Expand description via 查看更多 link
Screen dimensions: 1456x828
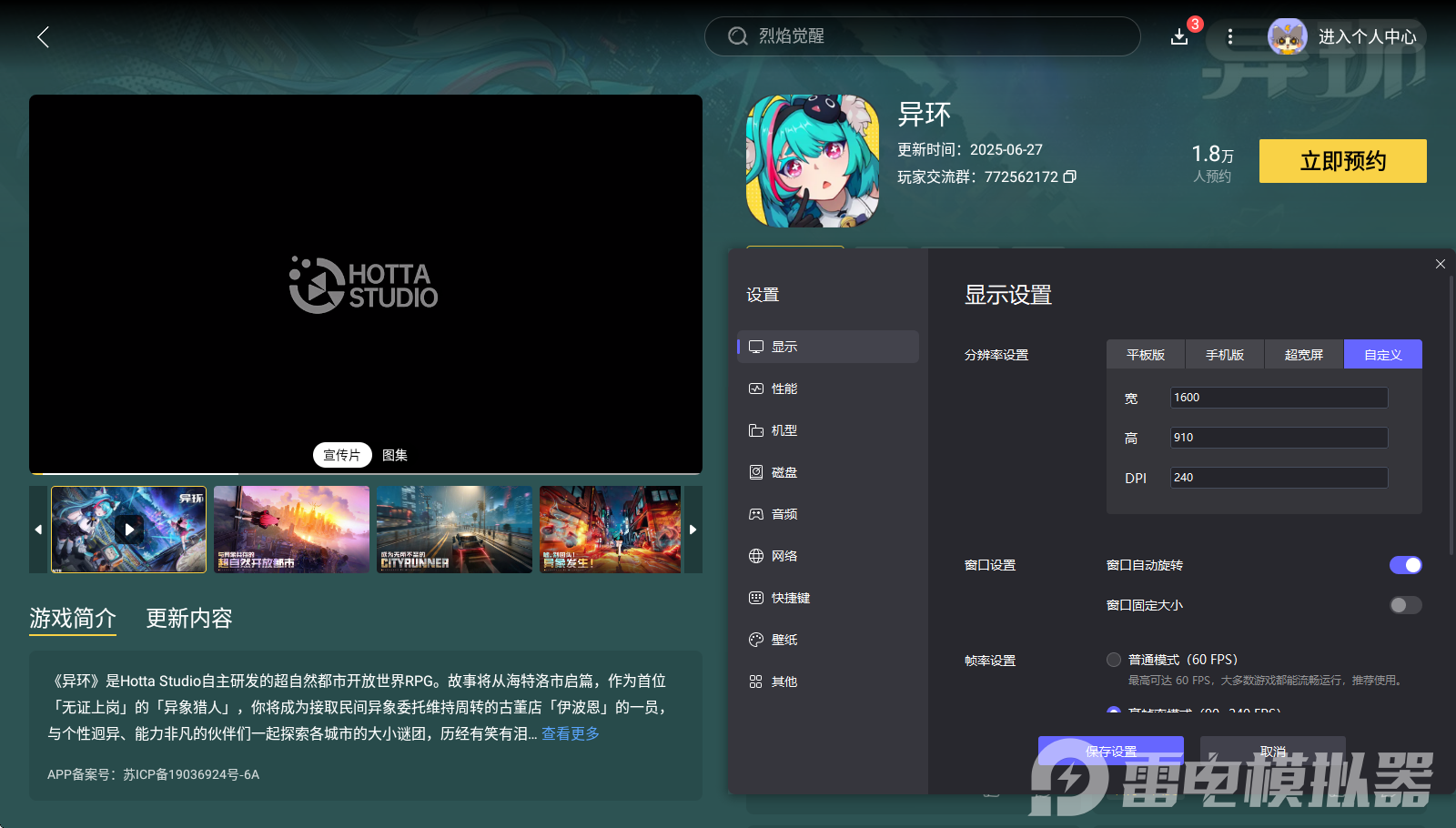tap(571, 733)
